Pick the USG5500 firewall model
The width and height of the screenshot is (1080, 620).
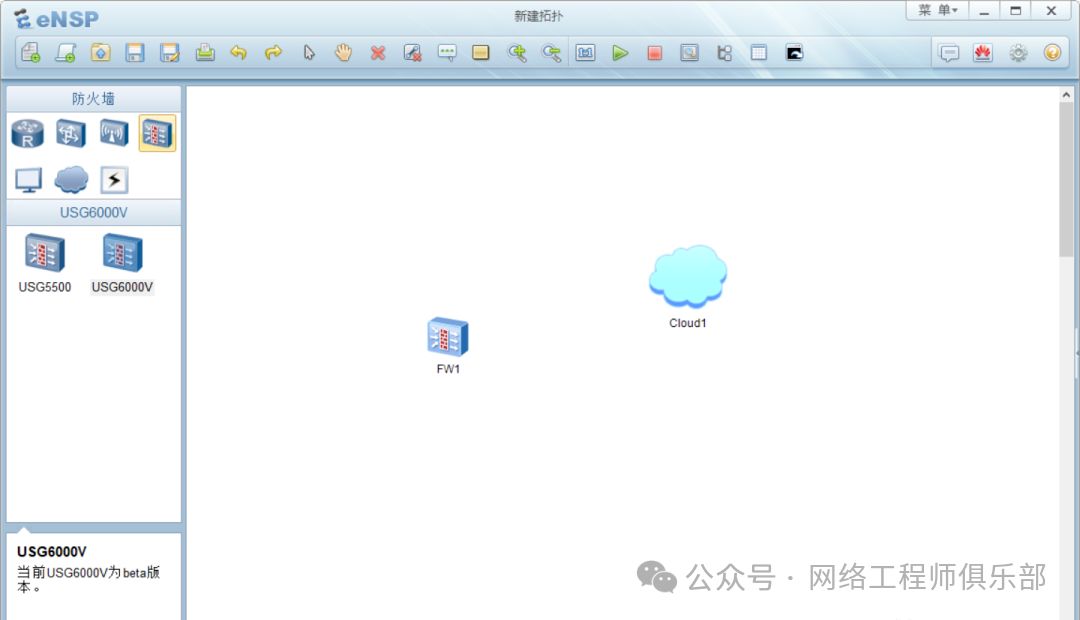coord(45,264)
